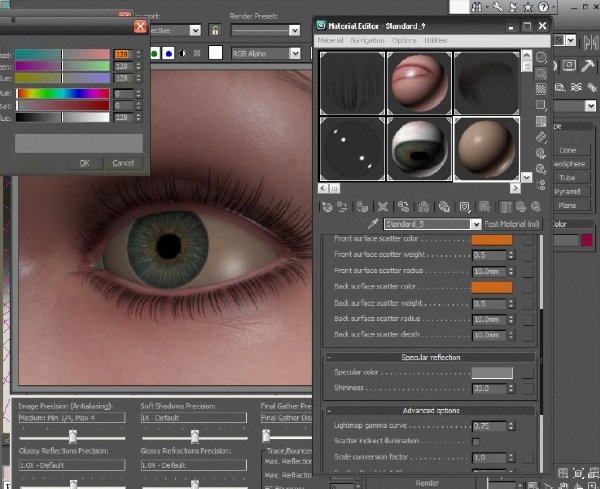Open Material/Map Navigator icon
This screenshot has width=600, height=489.
tap(541, 185)
